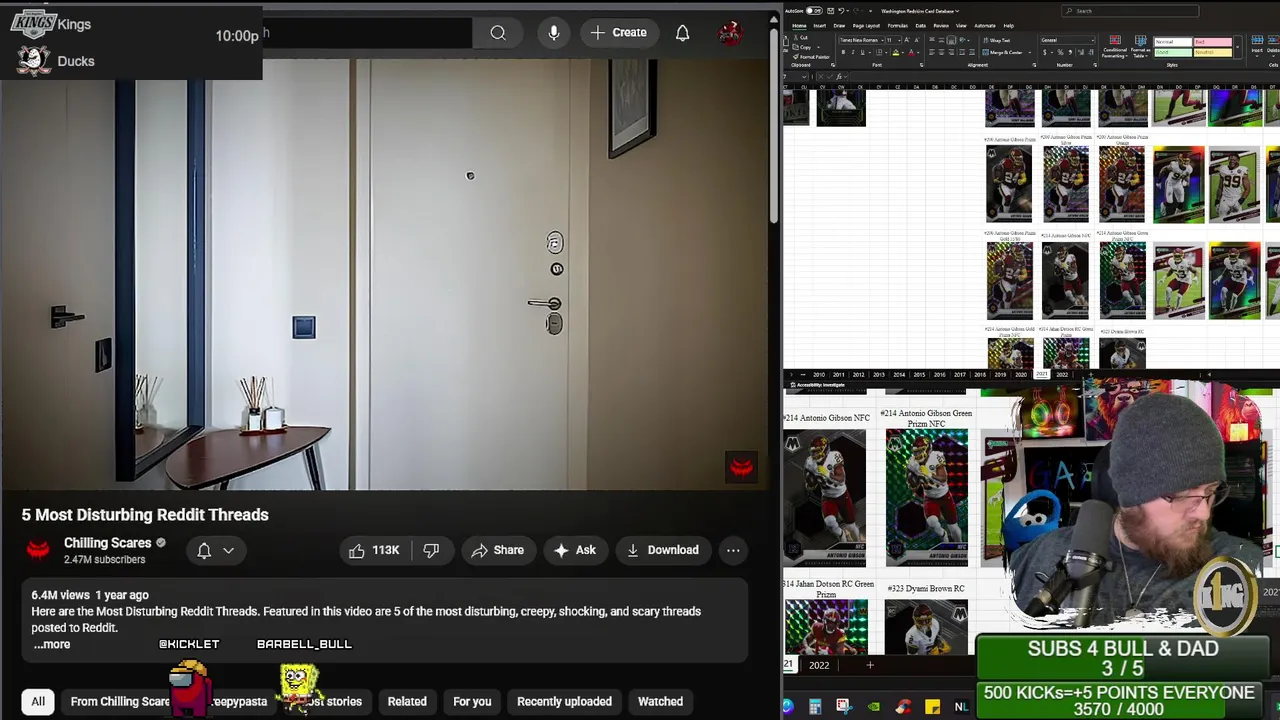Click the Download button

(x=662, y=550)
